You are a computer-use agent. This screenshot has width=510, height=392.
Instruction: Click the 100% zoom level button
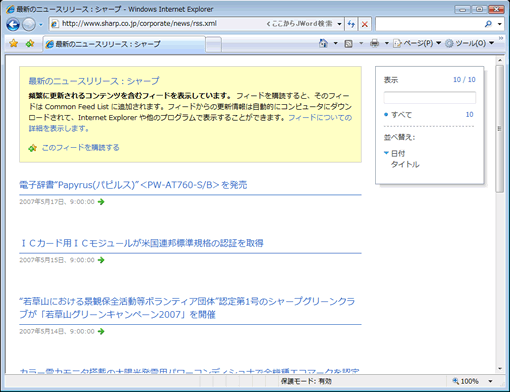(x=466, y=381)
